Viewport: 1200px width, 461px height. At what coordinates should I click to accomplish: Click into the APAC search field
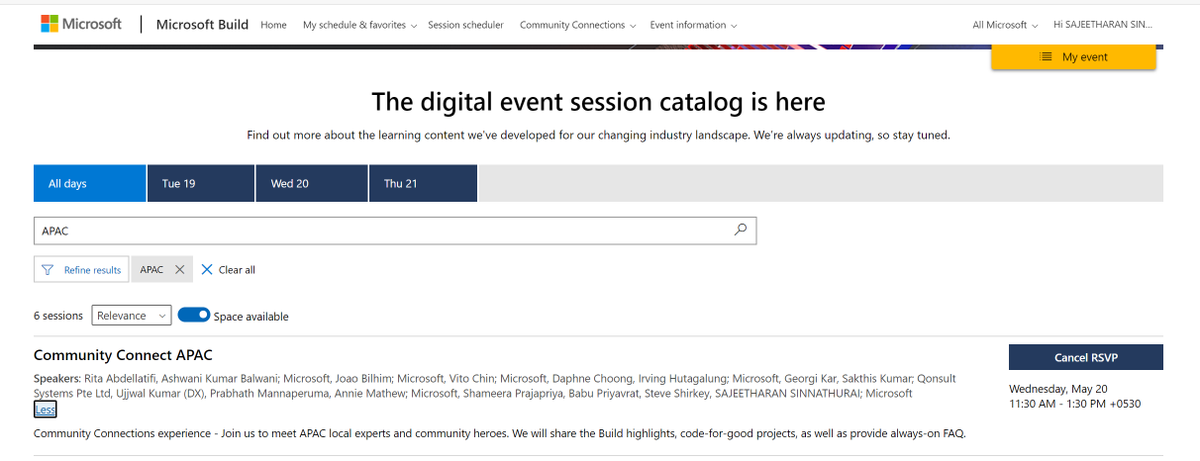coord(395,230)
